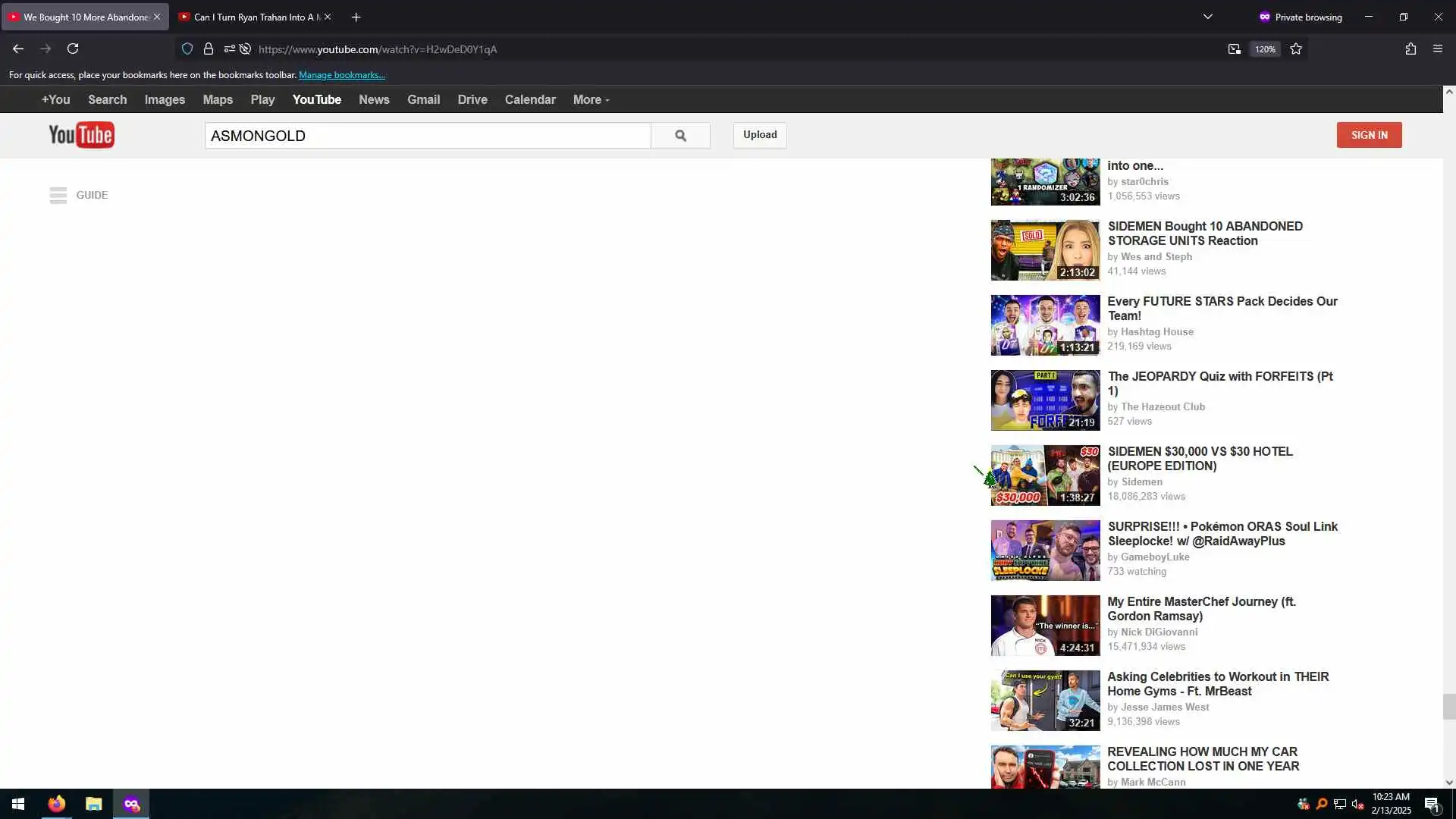Open the 120% zoom level indicator
This screenshot has height=819, width=1456.
(1264, 49)
